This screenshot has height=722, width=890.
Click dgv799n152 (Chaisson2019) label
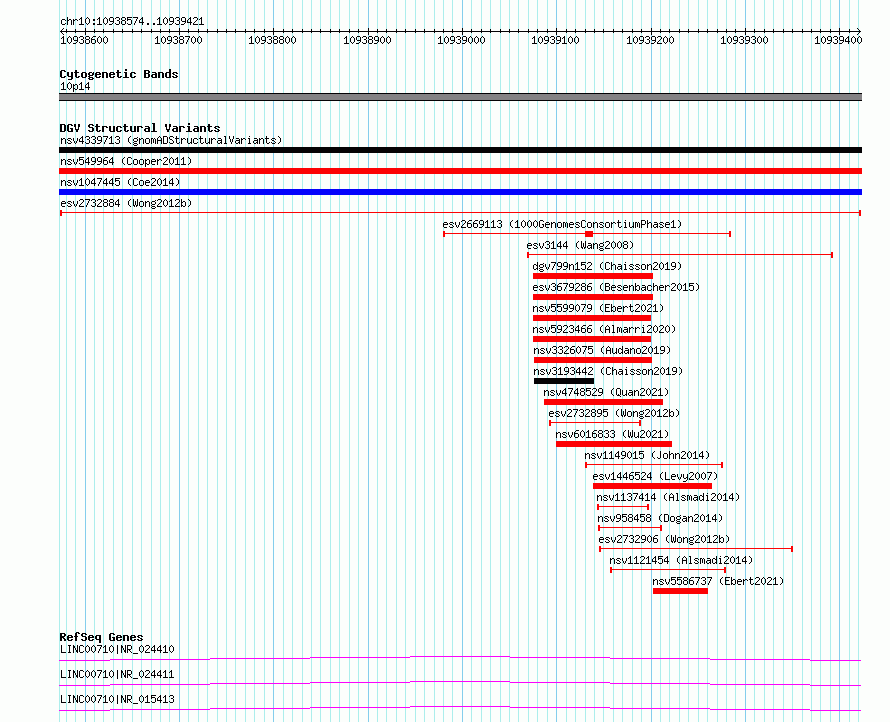607,266
